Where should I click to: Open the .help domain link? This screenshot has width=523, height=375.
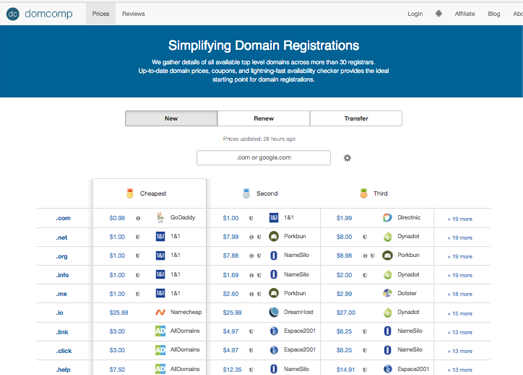pos(63,370)
